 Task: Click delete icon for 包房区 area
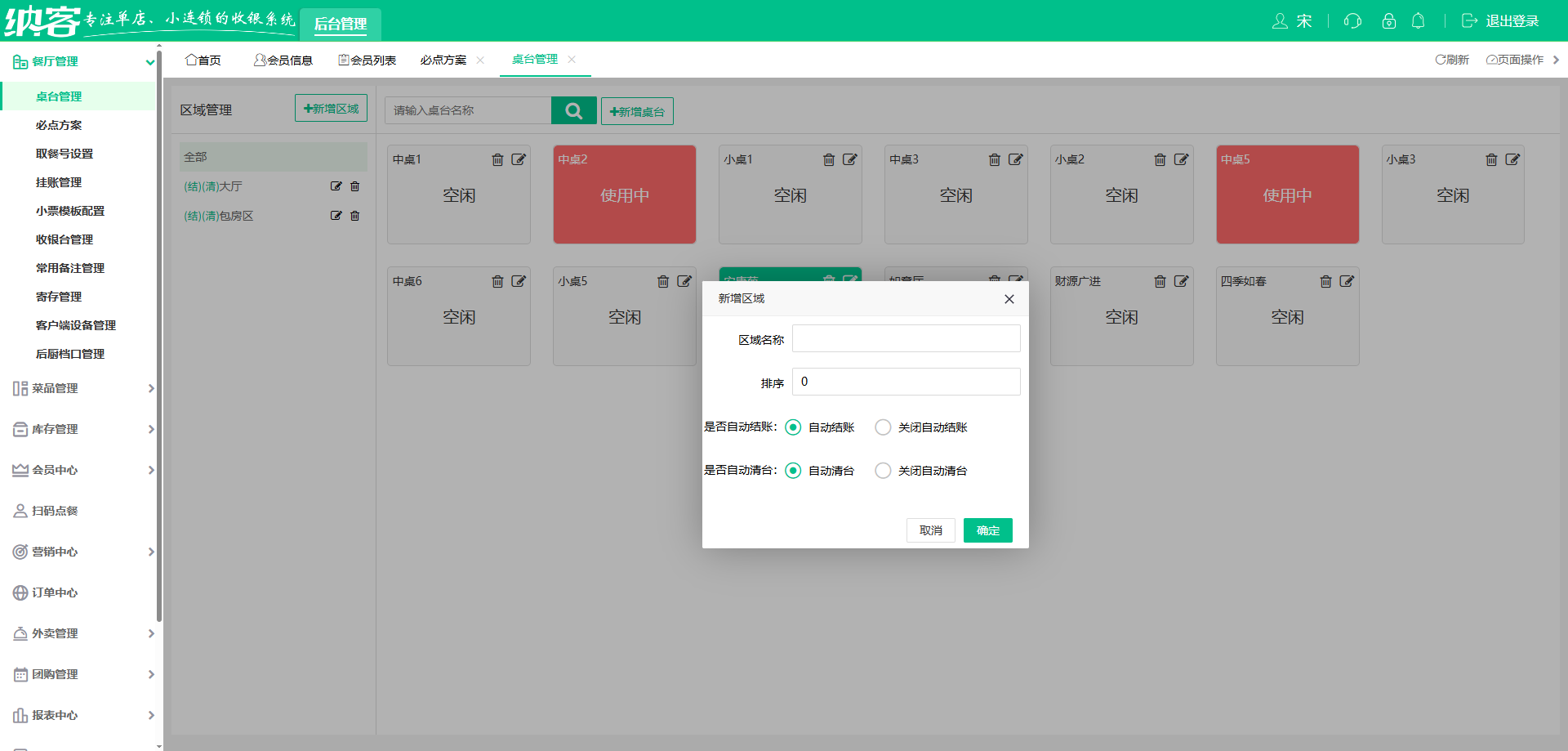coord(355,216)
